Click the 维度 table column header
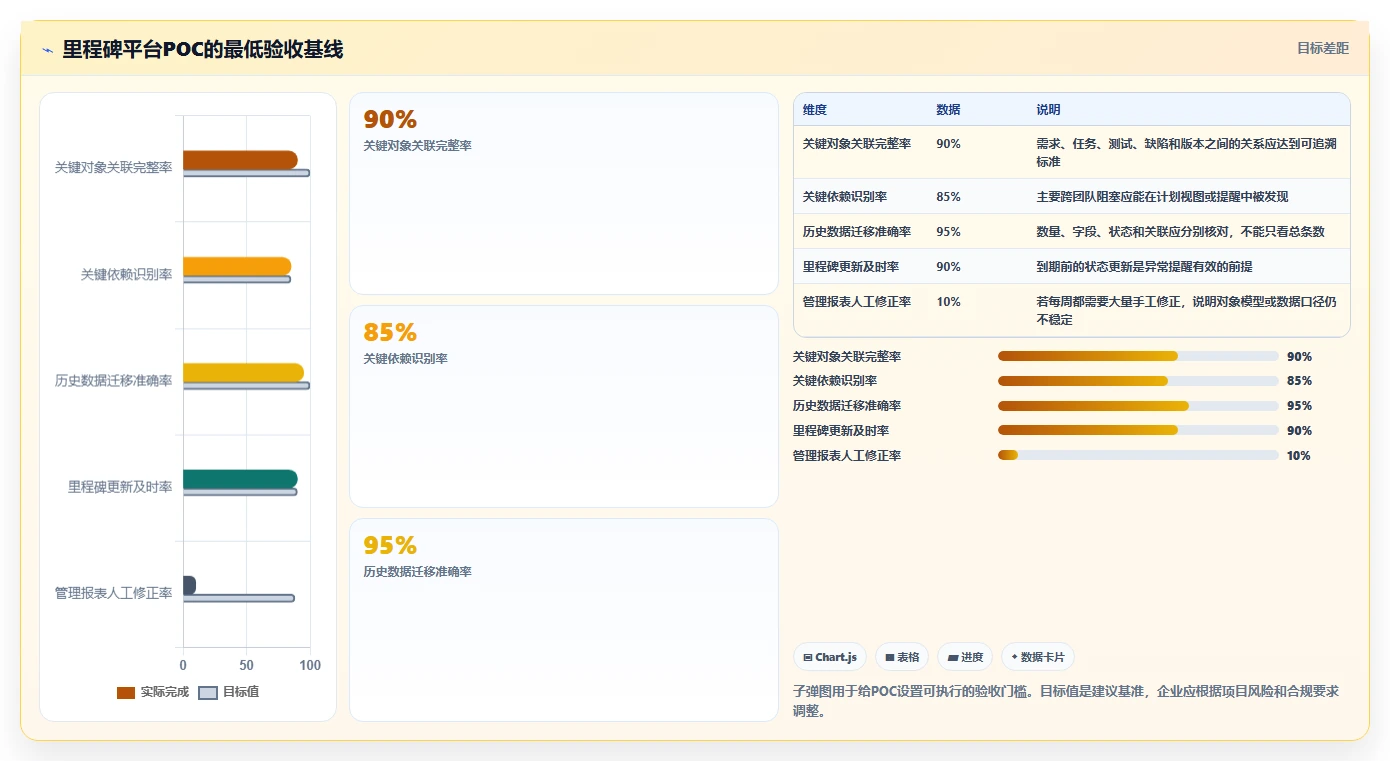This screenshot has height=761, width=1390. pos(815,110)
